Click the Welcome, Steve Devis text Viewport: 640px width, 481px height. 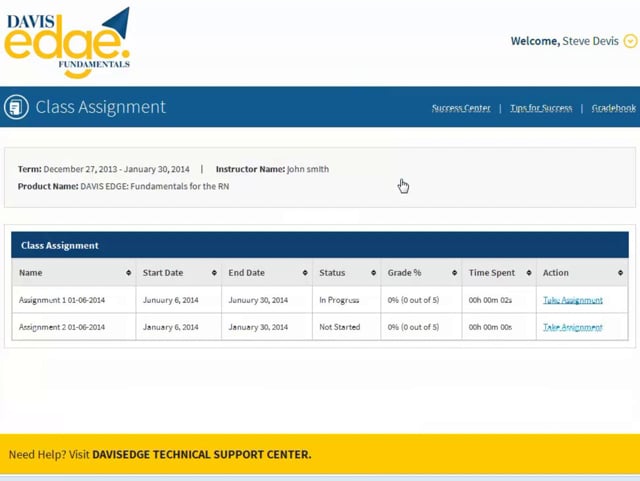pos(565,41)
